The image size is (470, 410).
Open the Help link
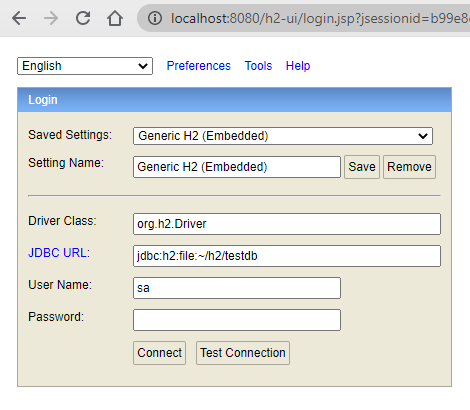tap(298, 66)
